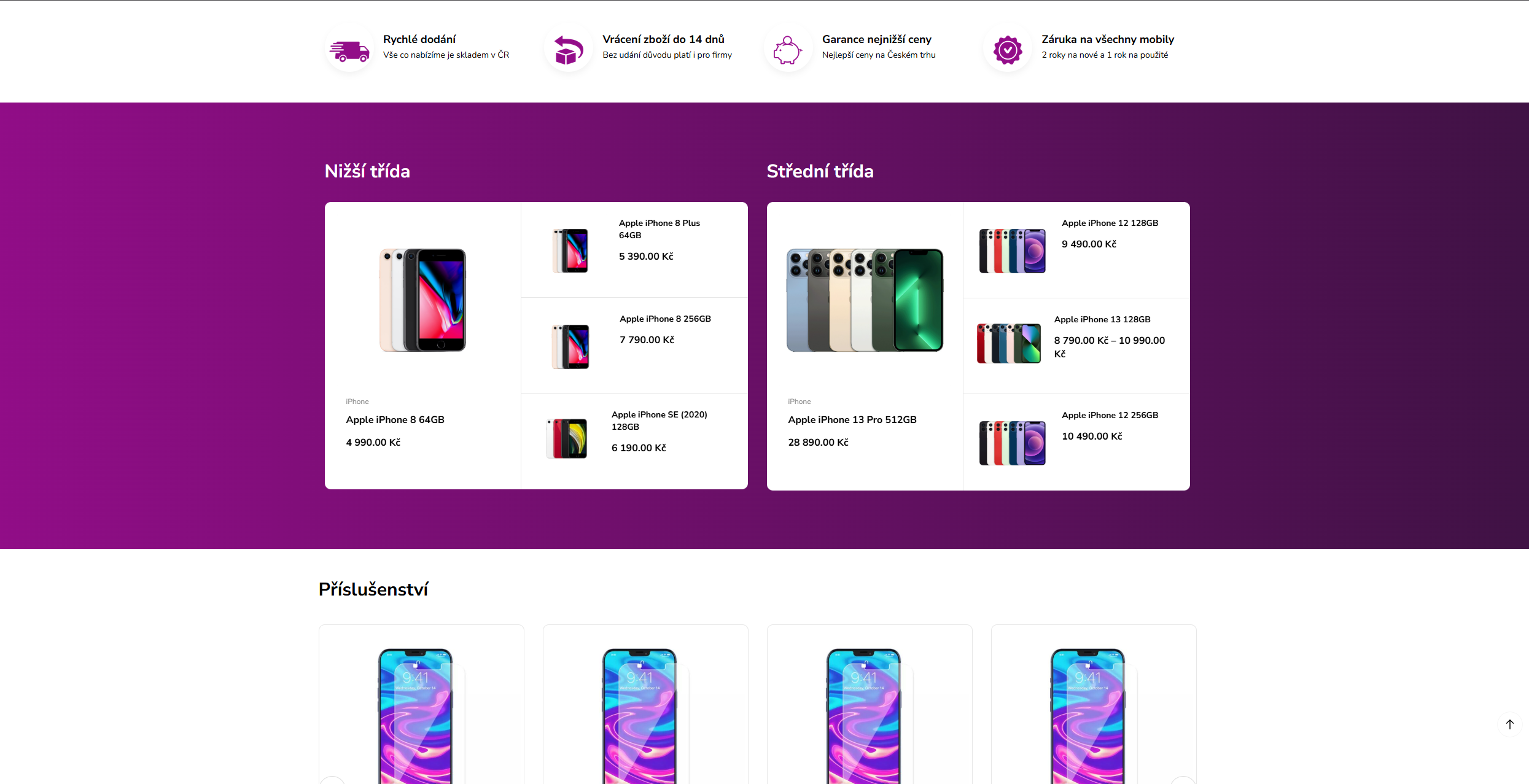Open the Apple iPhone 8 256GB link
Image resolution: width=1529 pixels, height=784 pixels.
click(665, 319)
